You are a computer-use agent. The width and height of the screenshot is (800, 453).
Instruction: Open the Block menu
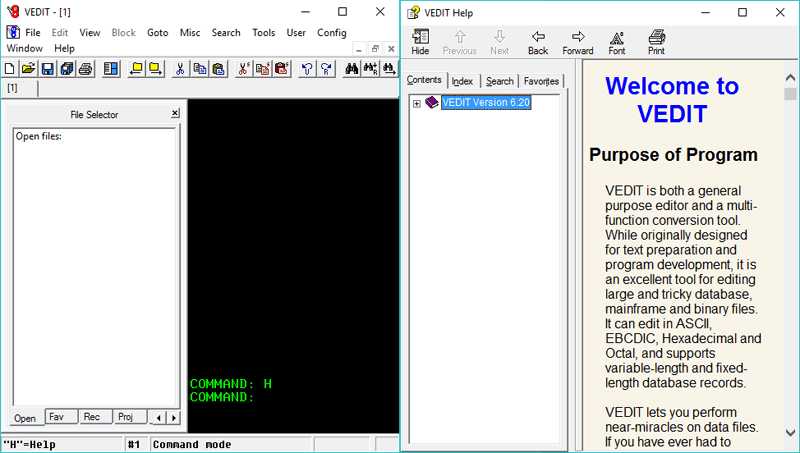(x=123, y=33)
